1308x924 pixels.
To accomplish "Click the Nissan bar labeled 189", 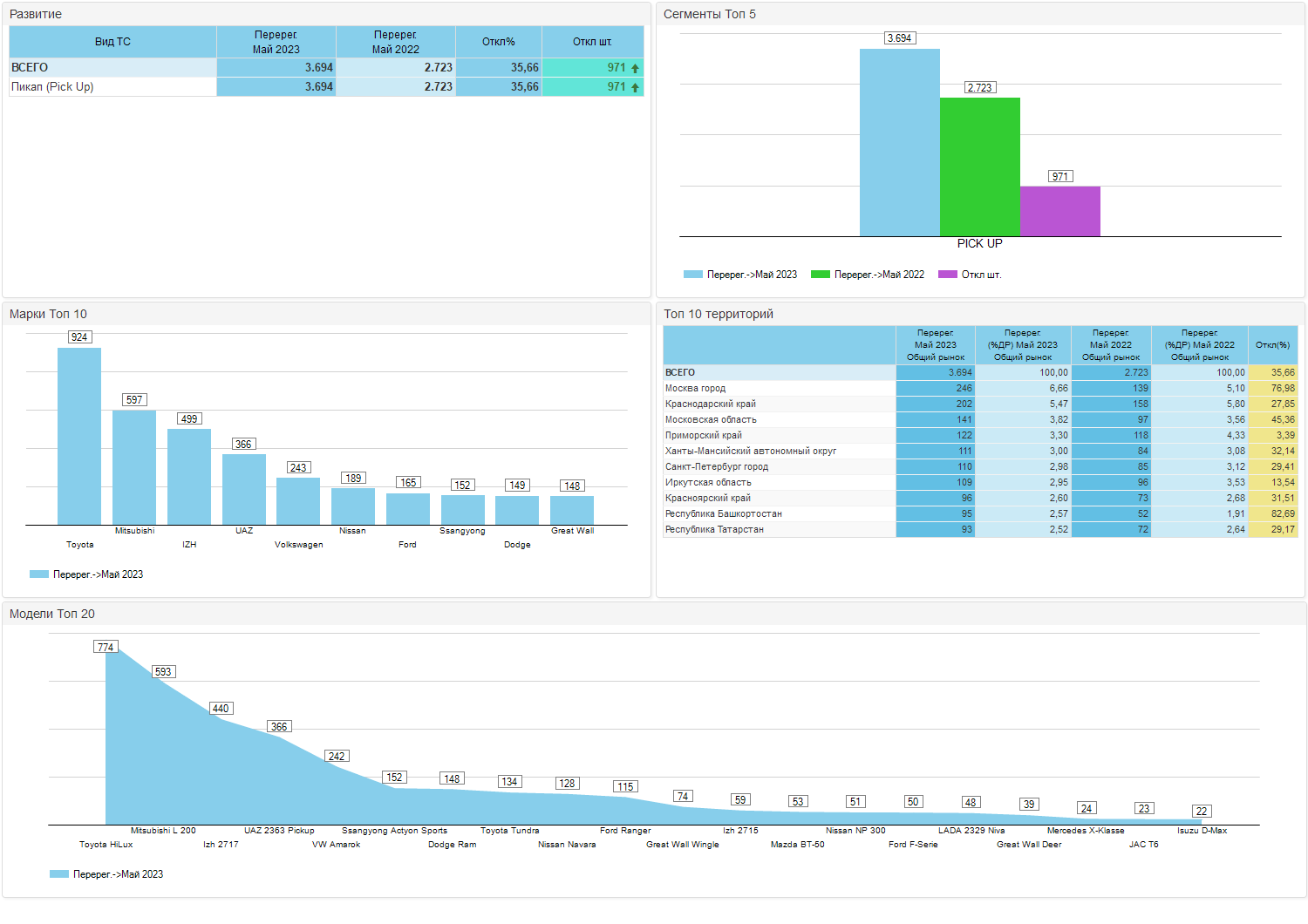I will click(x=353, y=506).
